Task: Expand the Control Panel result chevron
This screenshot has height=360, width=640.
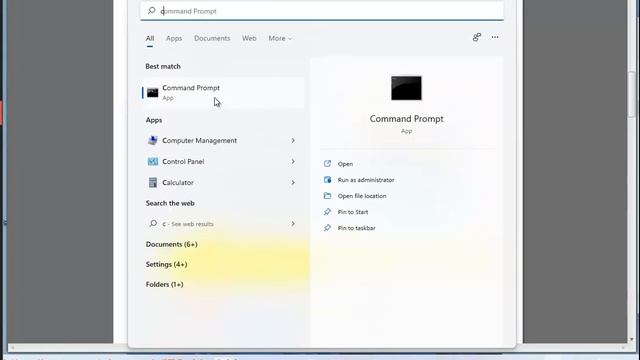Action: [x=293, y=162]
